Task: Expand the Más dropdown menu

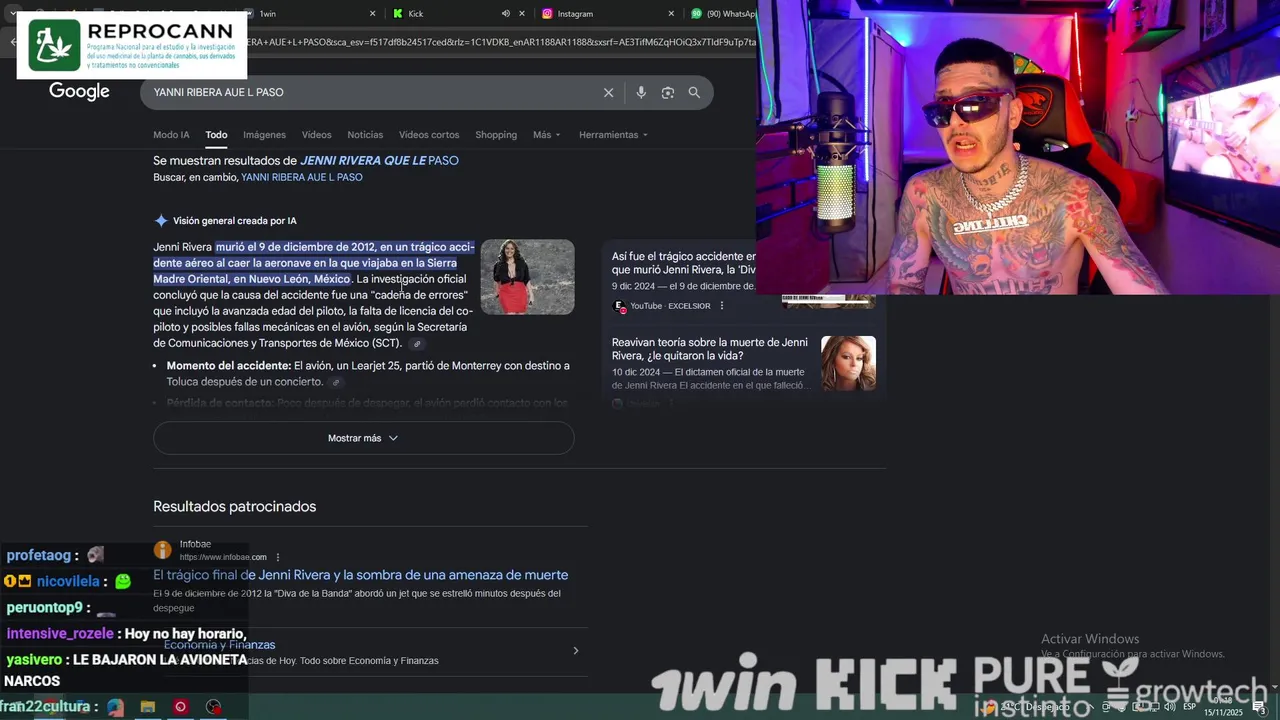Action: pos(547,135)
